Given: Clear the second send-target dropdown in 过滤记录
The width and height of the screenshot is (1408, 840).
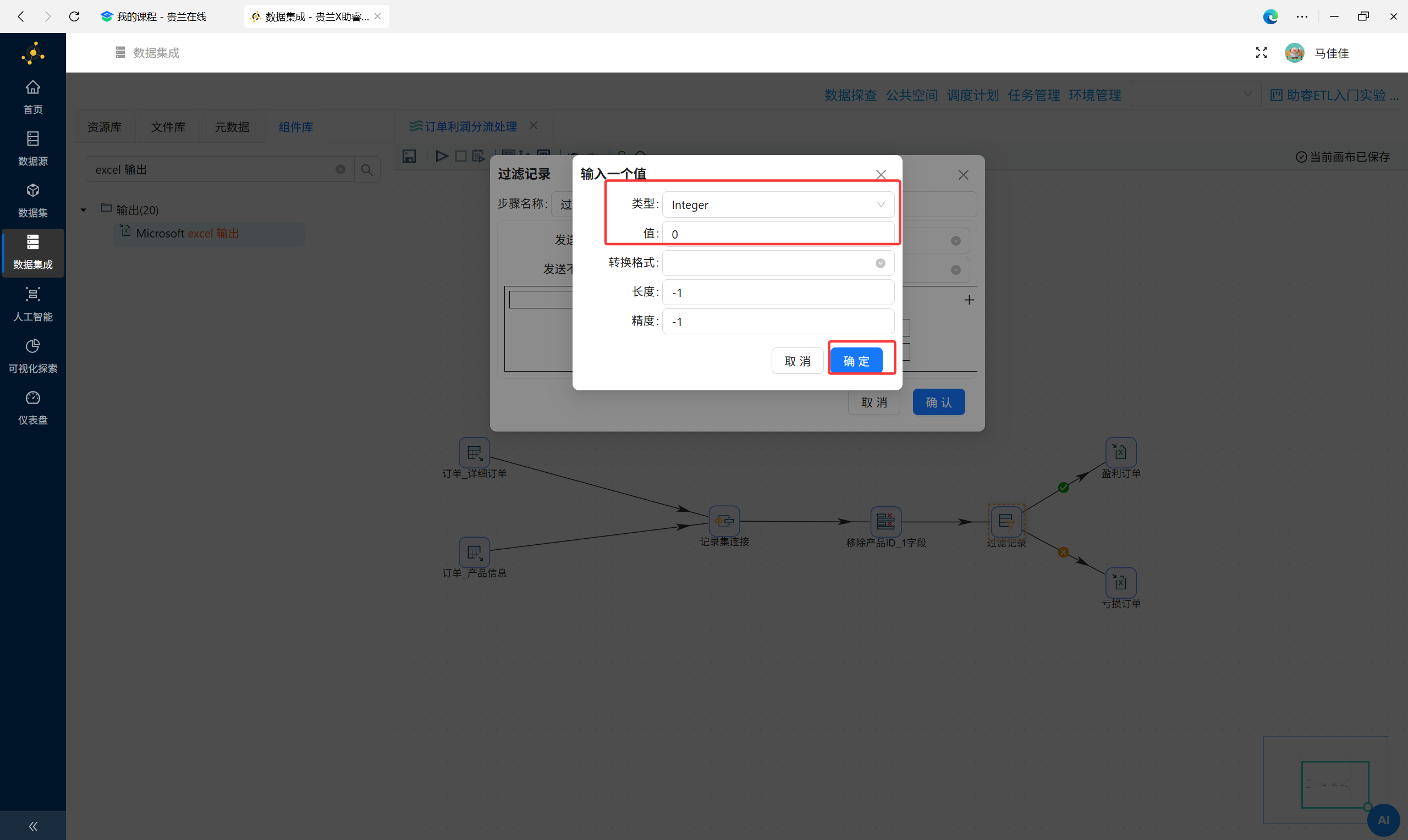Looking at the screenshot, I should click(x=956, y=269).
